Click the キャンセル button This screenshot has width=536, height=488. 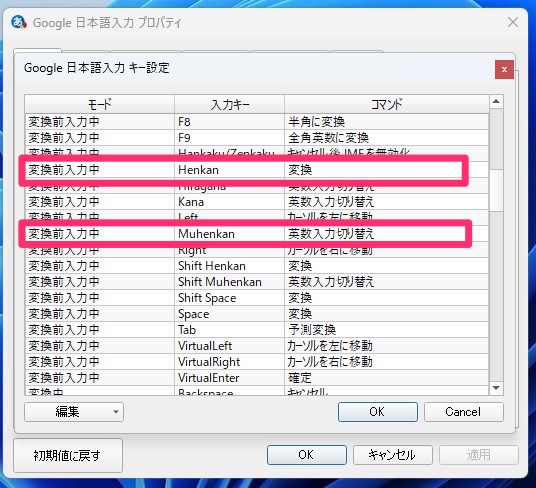click(x=392, y=455)
